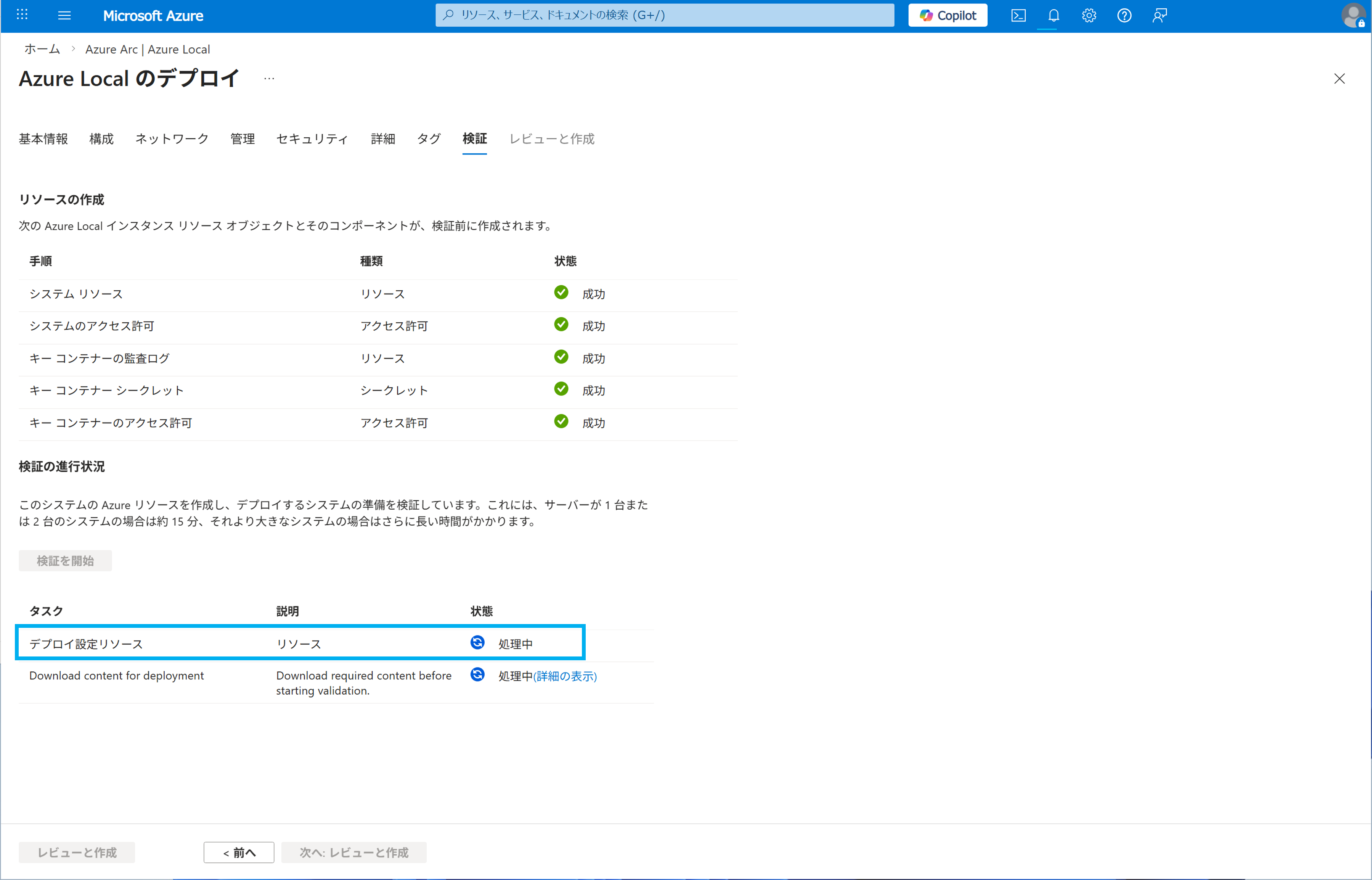Image resolution: width=1372 pixels, height=880 pixels.
Task: Click the Azure Arc | Azure Local breadcrumb
Action: (x=147, y=49)
